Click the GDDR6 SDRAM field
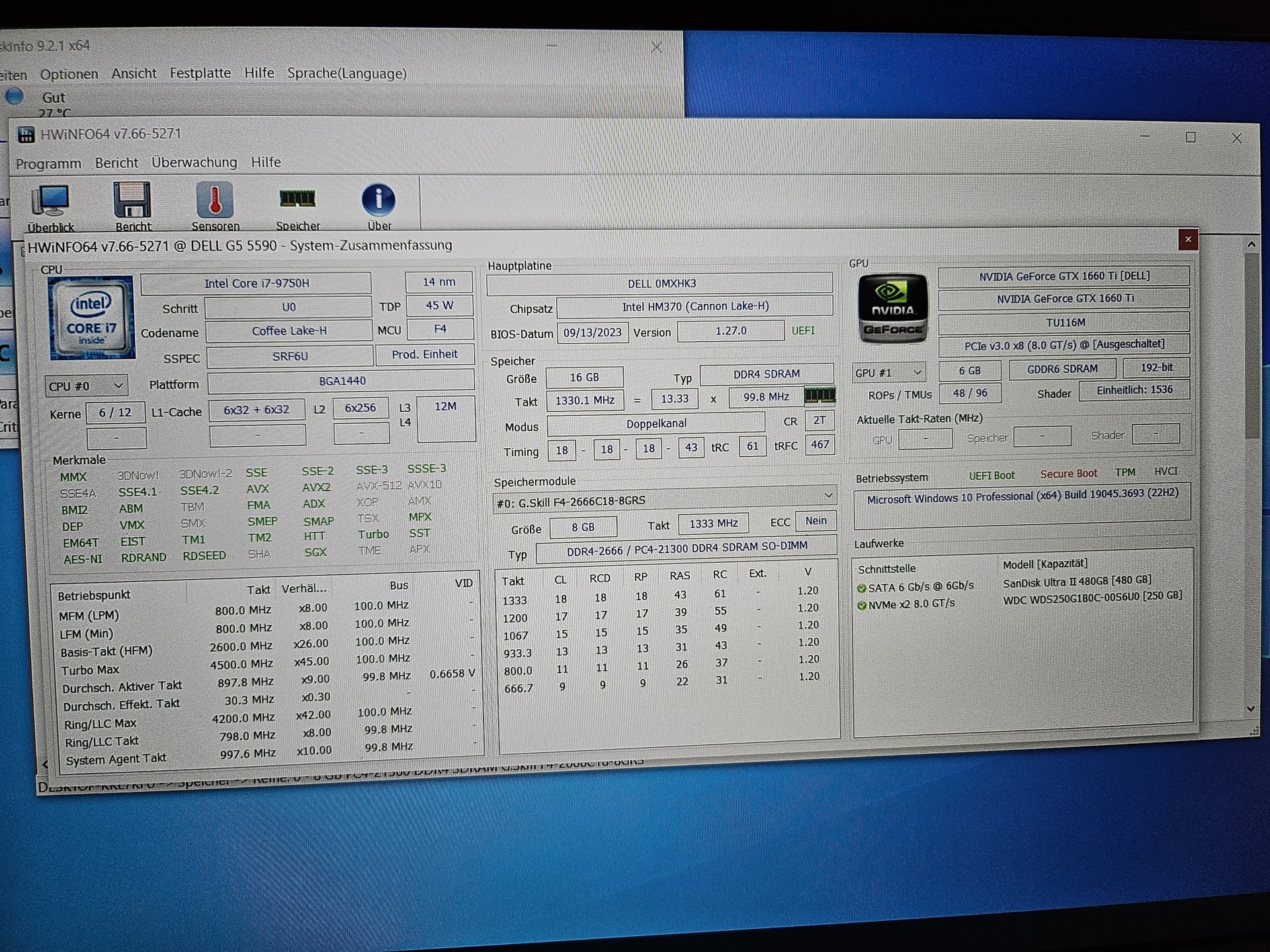The image size is (1270, 952). pos(1062,369)
